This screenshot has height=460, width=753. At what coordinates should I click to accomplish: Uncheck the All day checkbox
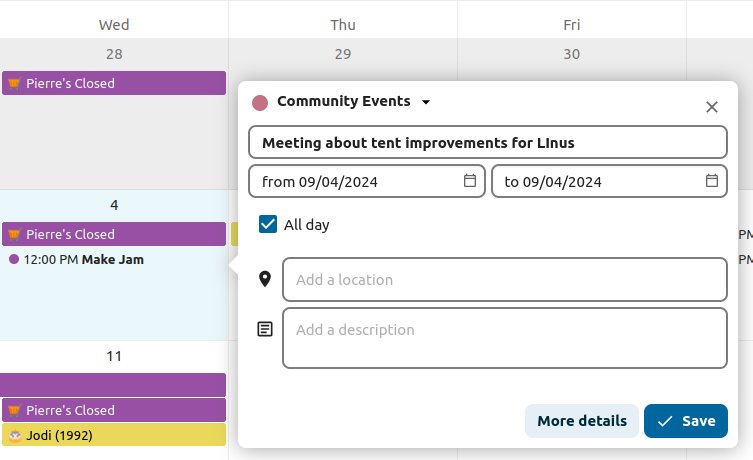(x=268, y=224)
